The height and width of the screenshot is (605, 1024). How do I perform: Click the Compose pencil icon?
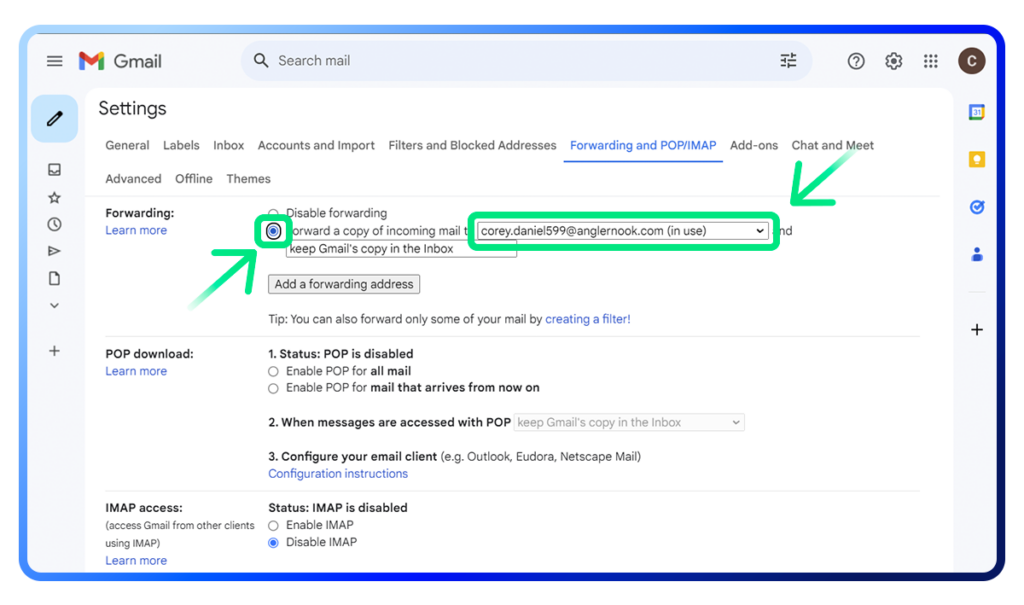coord(55,119)
